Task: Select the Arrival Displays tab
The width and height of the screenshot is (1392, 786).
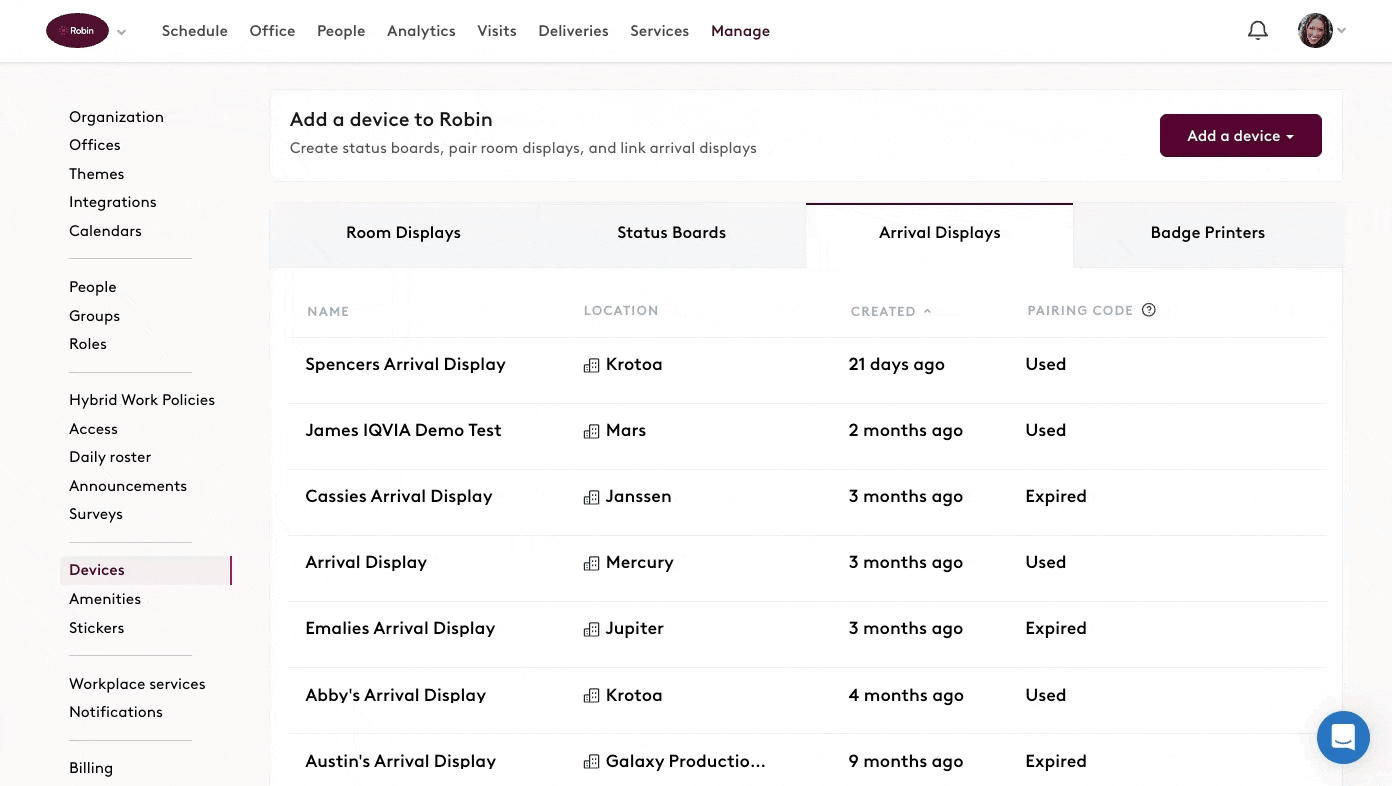Action: pos(939,233)
